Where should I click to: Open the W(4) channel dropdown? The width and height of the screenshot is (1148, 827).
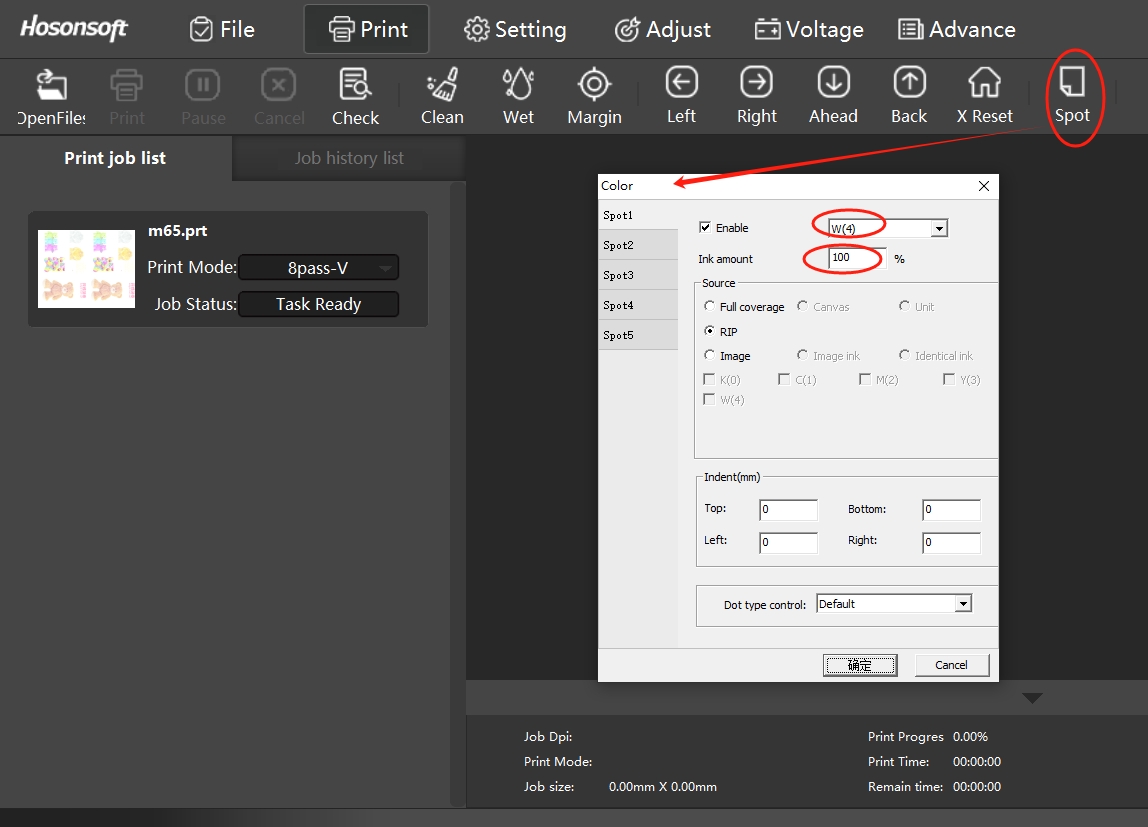point(938,229)
